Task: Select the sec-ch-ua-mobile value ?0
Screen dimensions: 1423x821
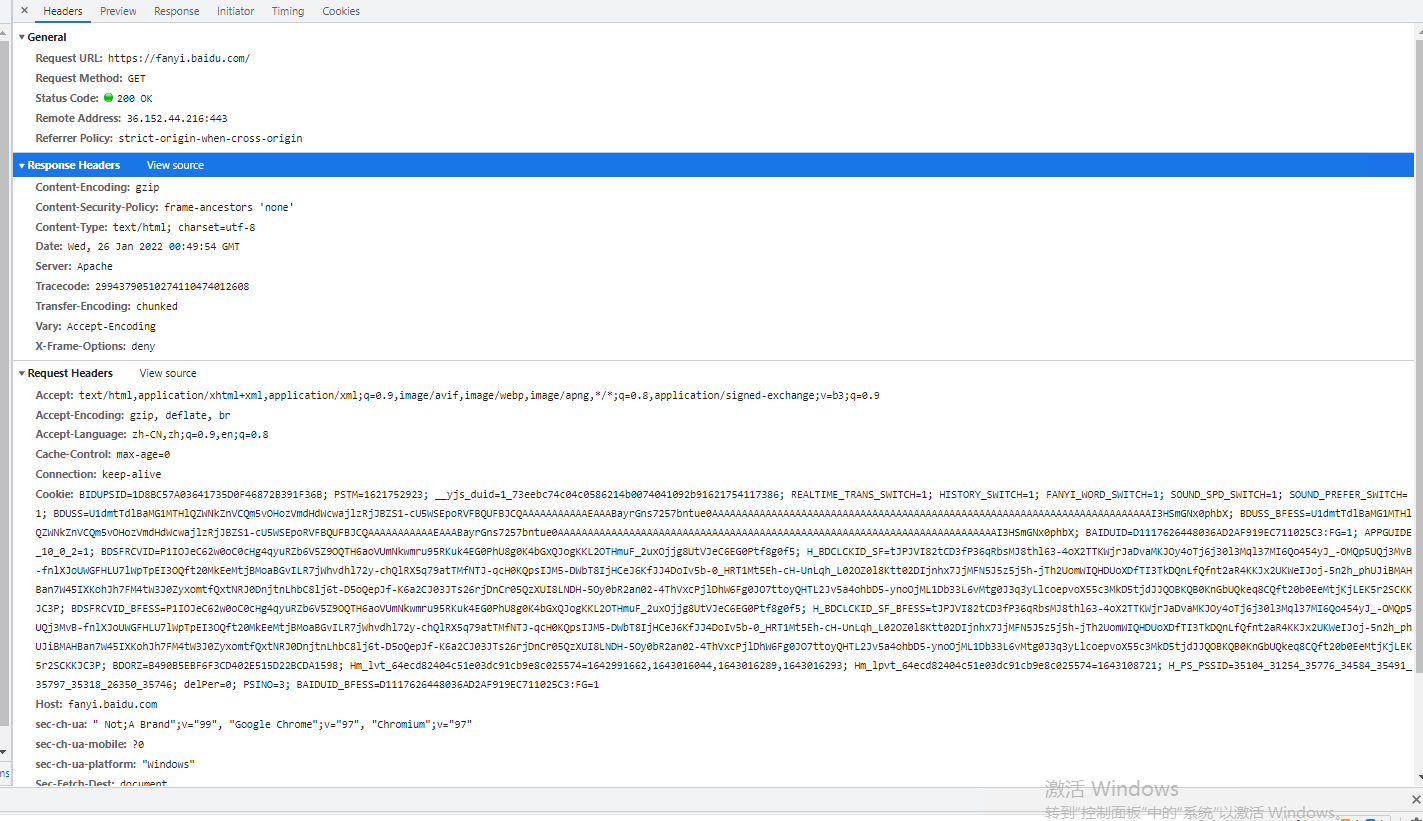Action: (x=138, y=745)
